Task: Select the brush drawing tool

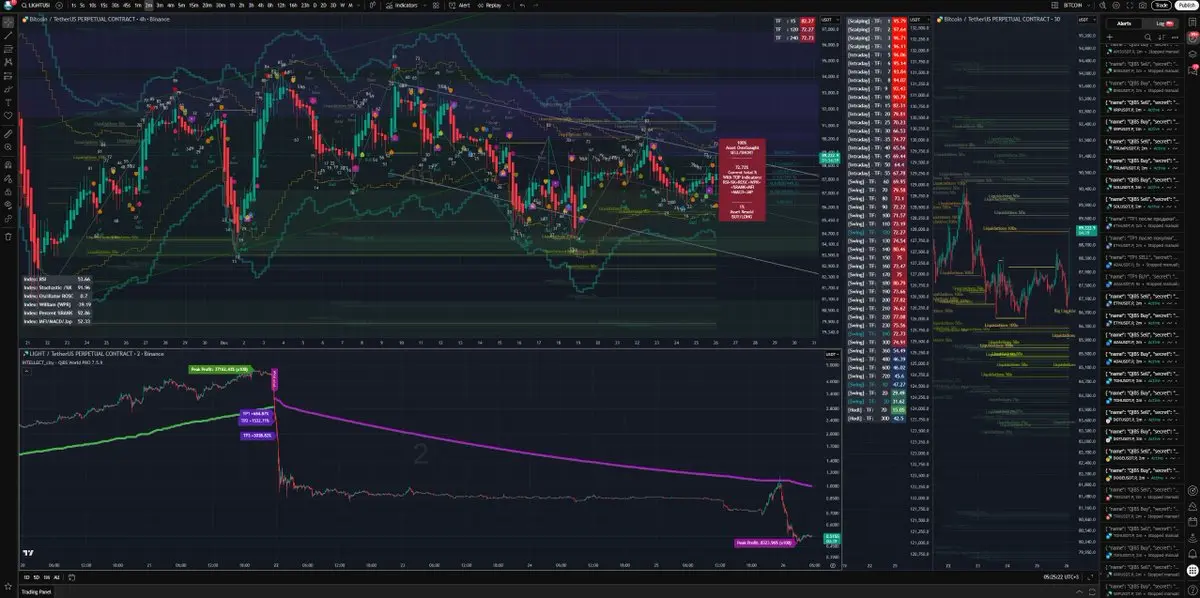Action: [x=8, y=88]
